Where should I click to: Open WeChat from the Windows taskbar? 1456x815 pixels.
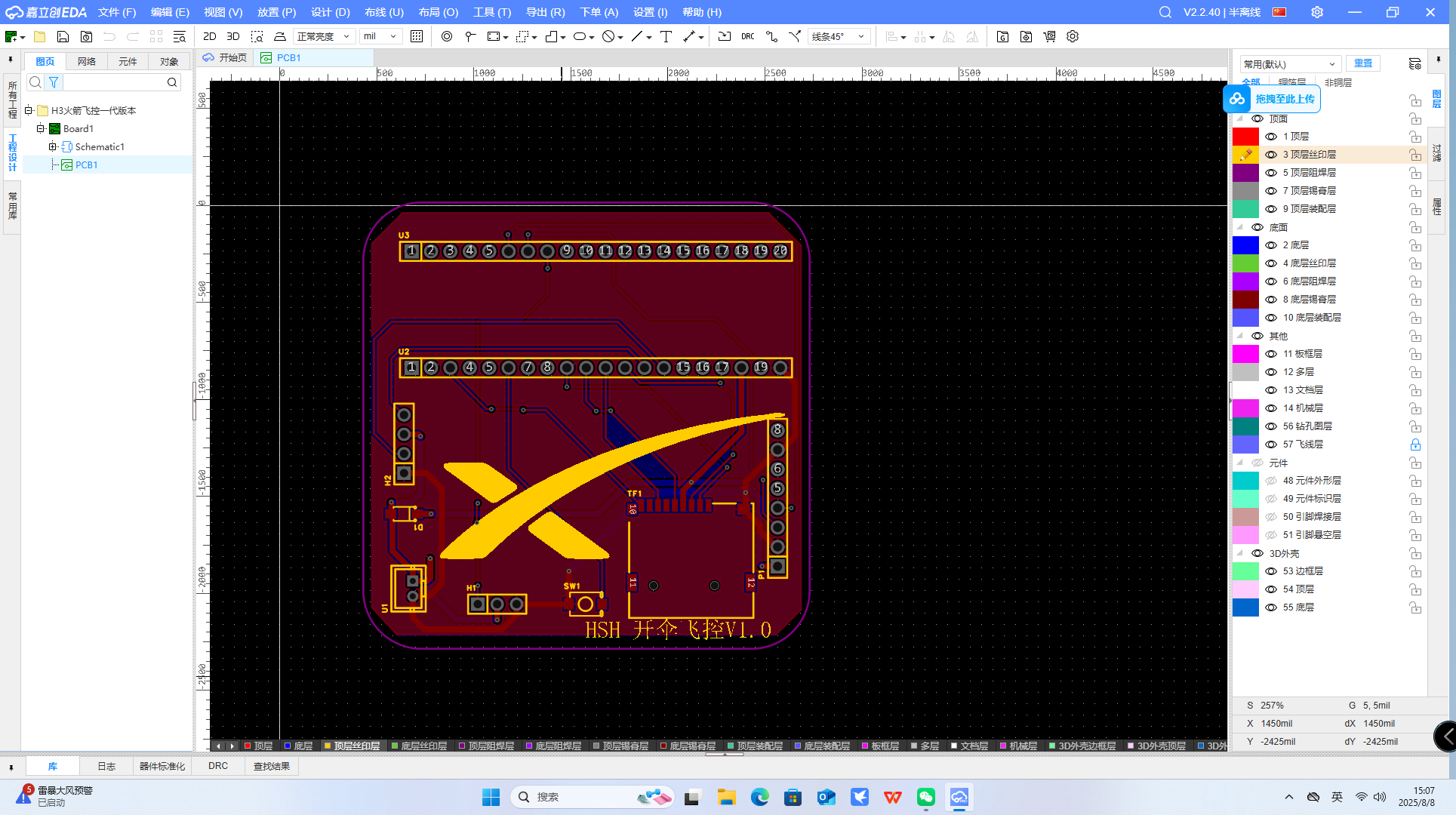coord(926,797)
